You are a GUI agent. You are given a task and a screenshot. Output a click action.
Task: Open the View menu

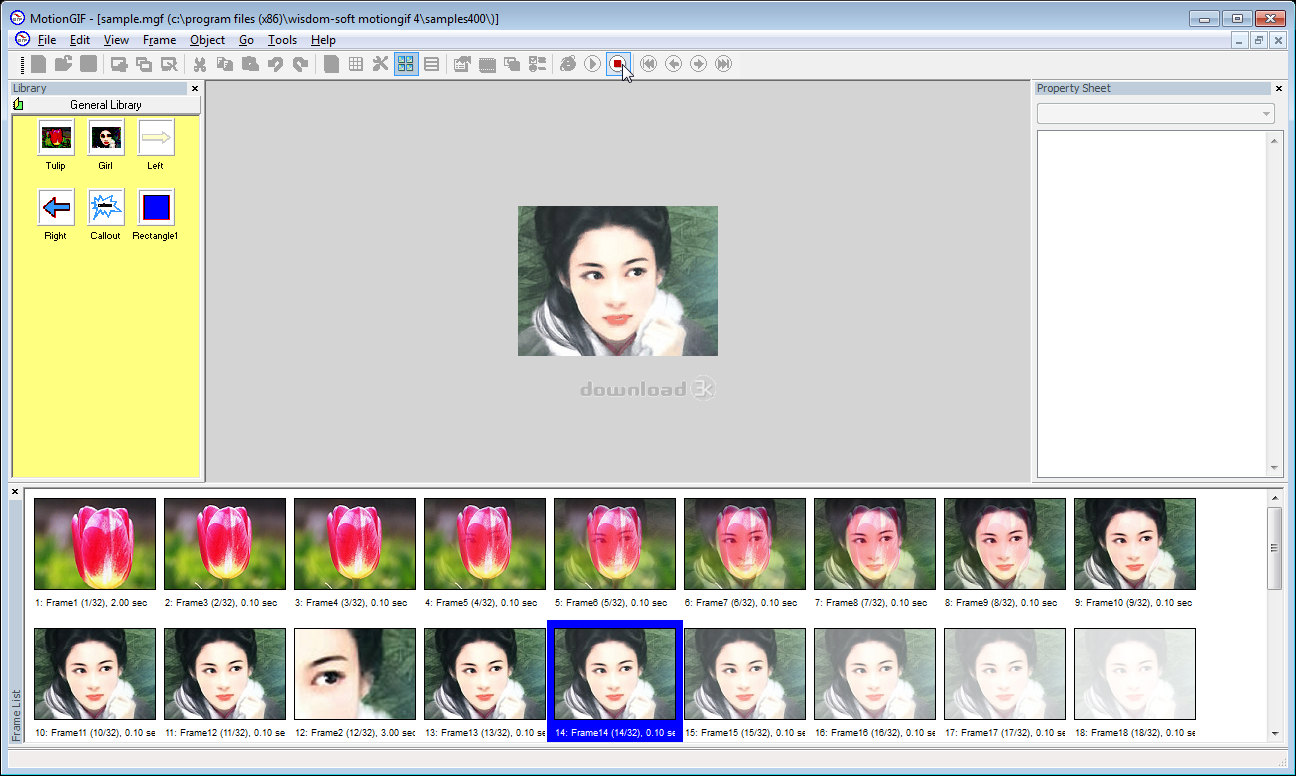[x=116, y=40]
